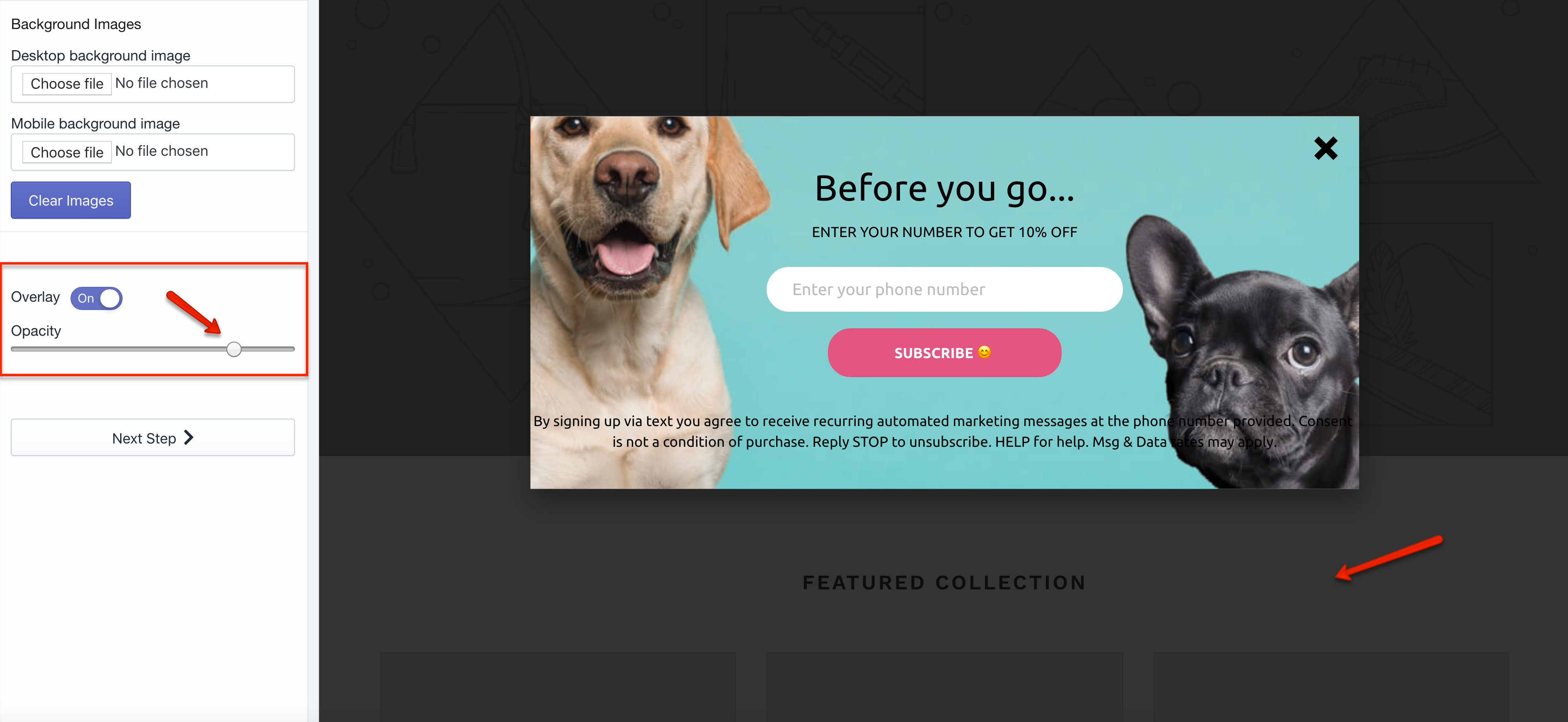Click the Next Step chevron arrow
Screen dimensions: 1568x722
[189, 437]
